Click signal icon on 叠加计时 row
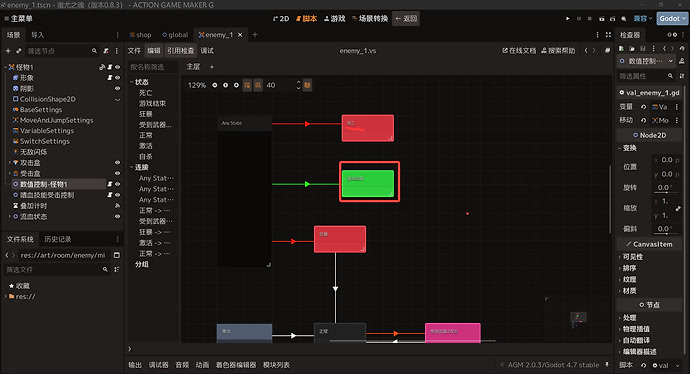The image size is (690, 374). click(117, 206)
